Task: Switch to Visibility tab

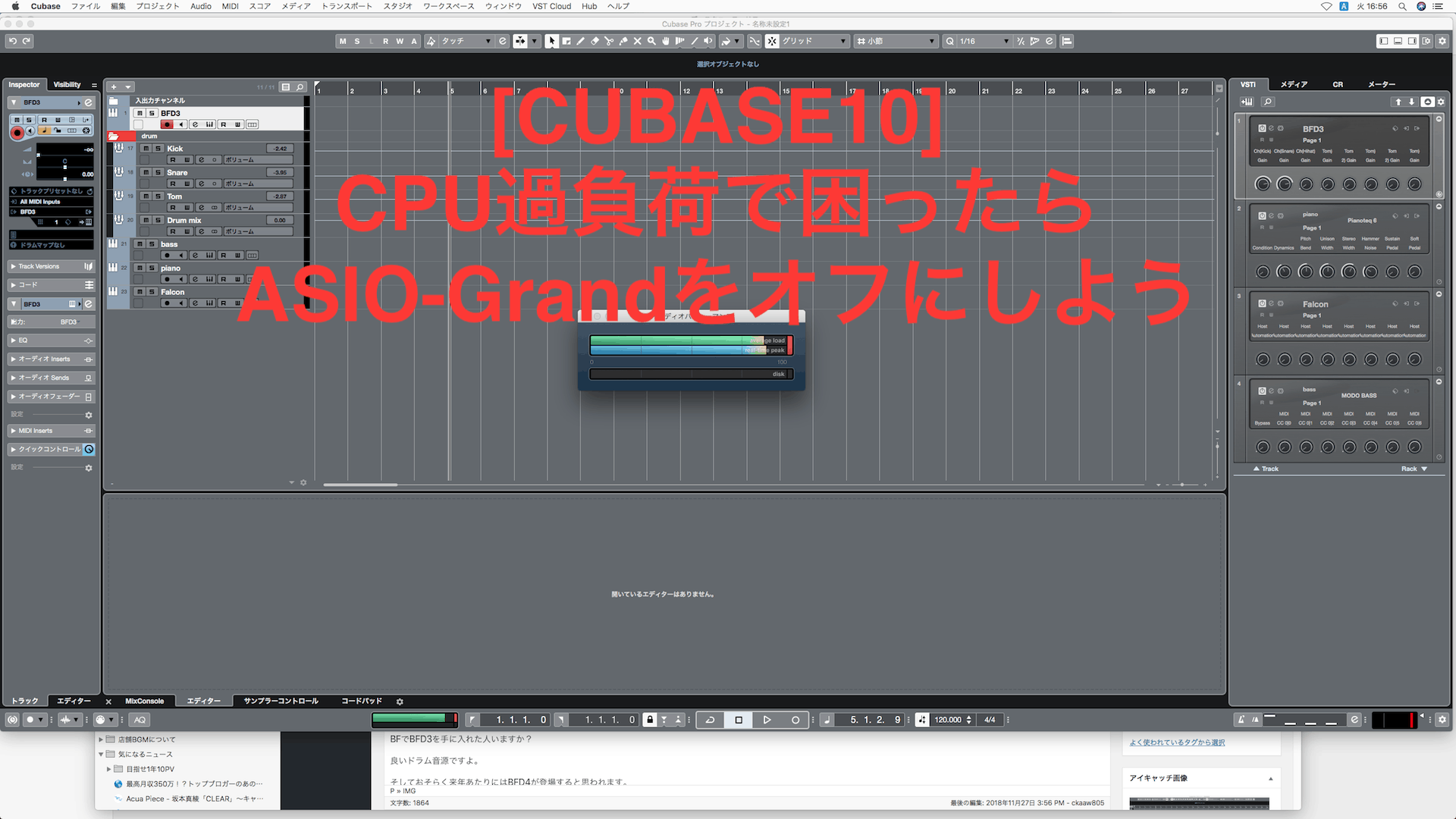Action: pyautogui.click(x=67, y=85)
